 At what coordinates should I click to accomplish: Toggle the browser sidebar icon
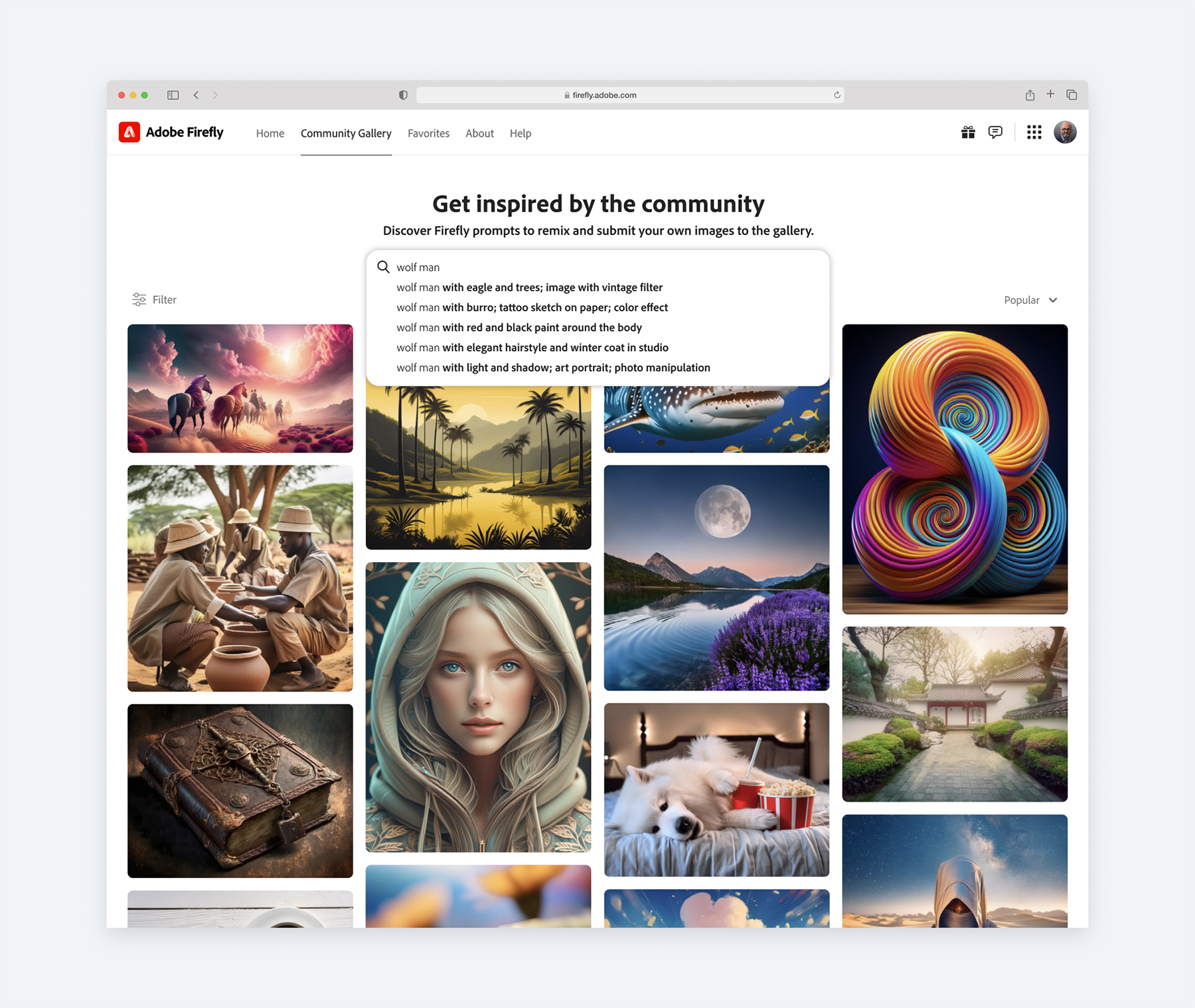(x=173, y=95)
